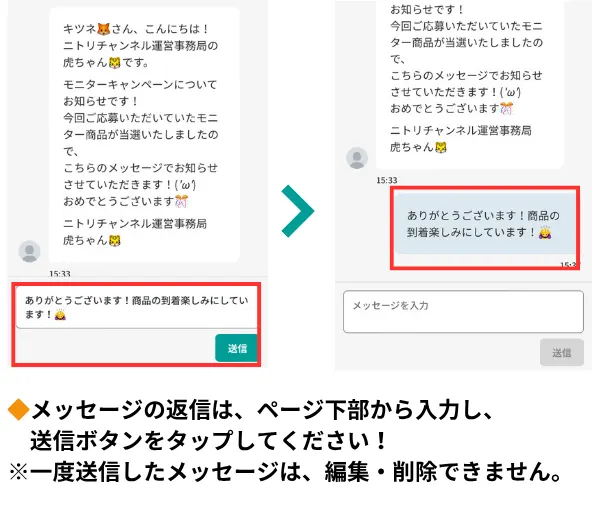The image size is (600, 518).
Task: Click the teal chevron arrow between screens
Action: [x=297, y=211]
